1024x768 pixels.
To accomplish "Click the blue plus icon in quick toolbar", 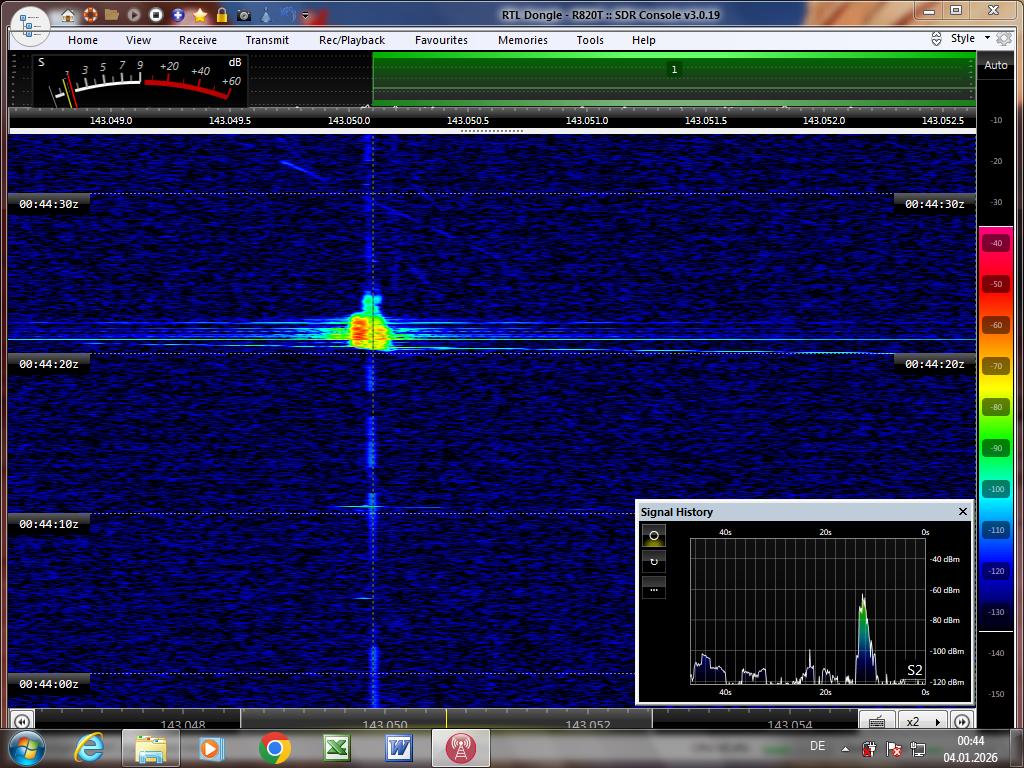I will click(178, 14).
